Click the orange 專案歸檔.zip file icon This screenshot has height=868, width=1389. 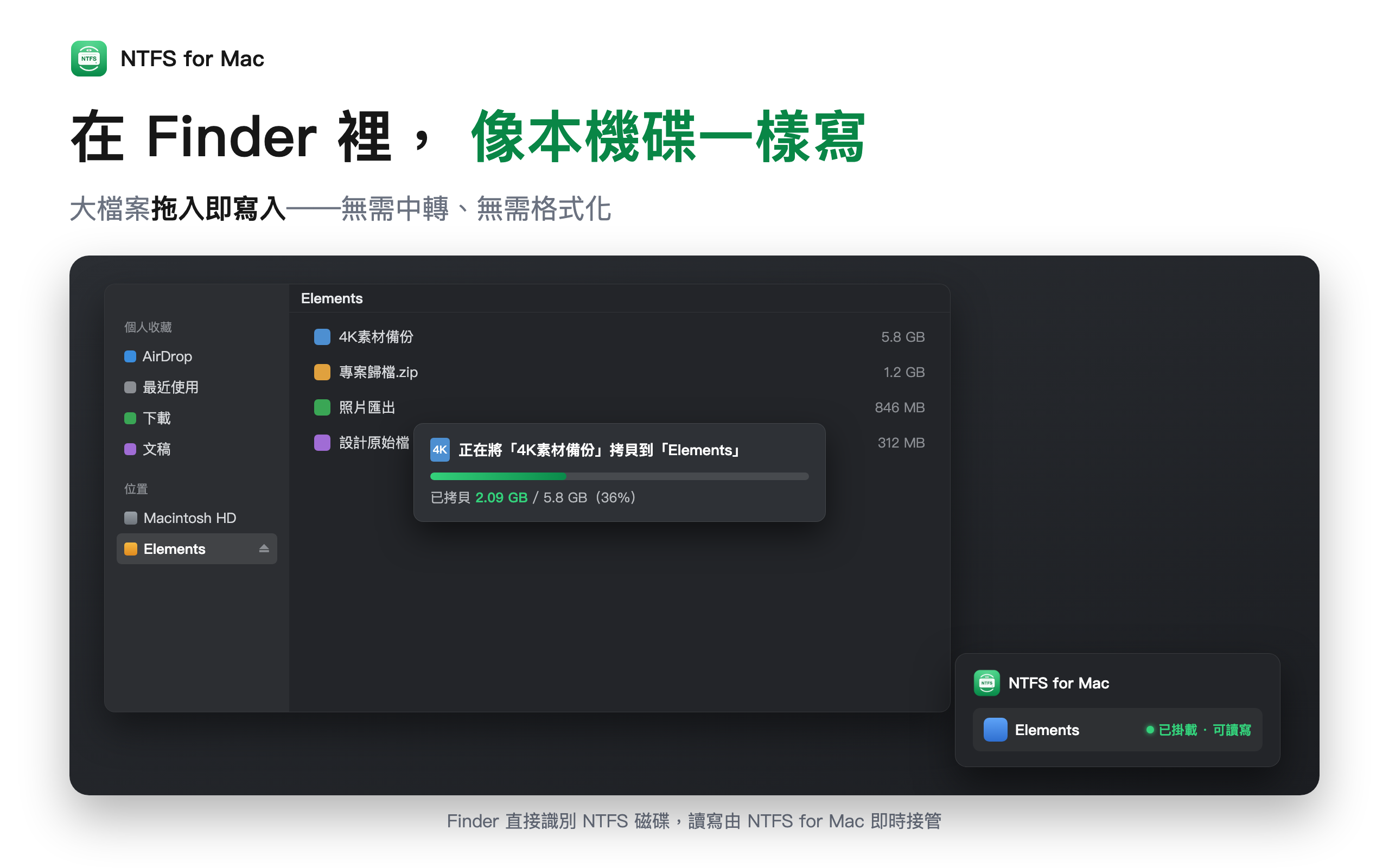pos(322,372)
